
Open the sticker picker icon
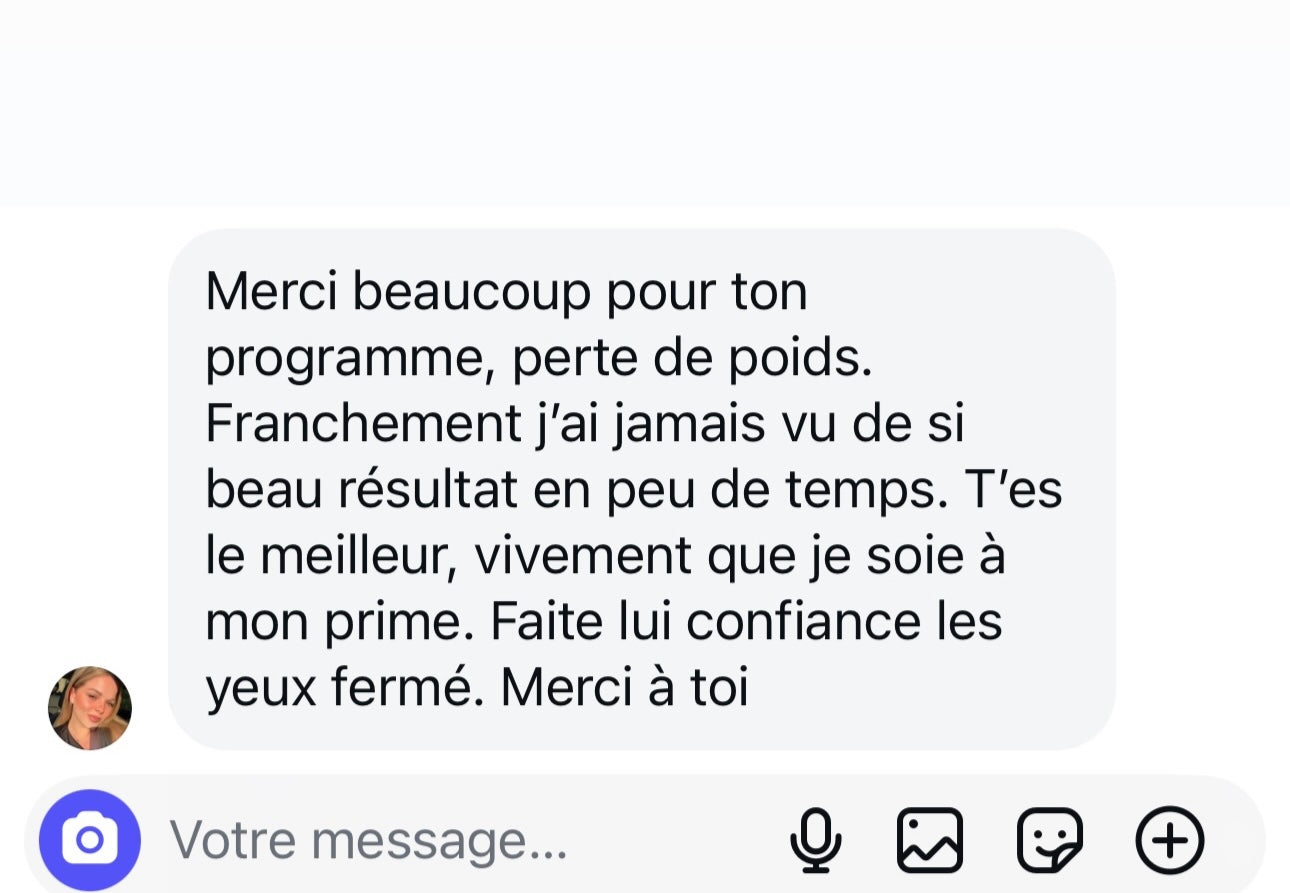(x=1050, y=840)
